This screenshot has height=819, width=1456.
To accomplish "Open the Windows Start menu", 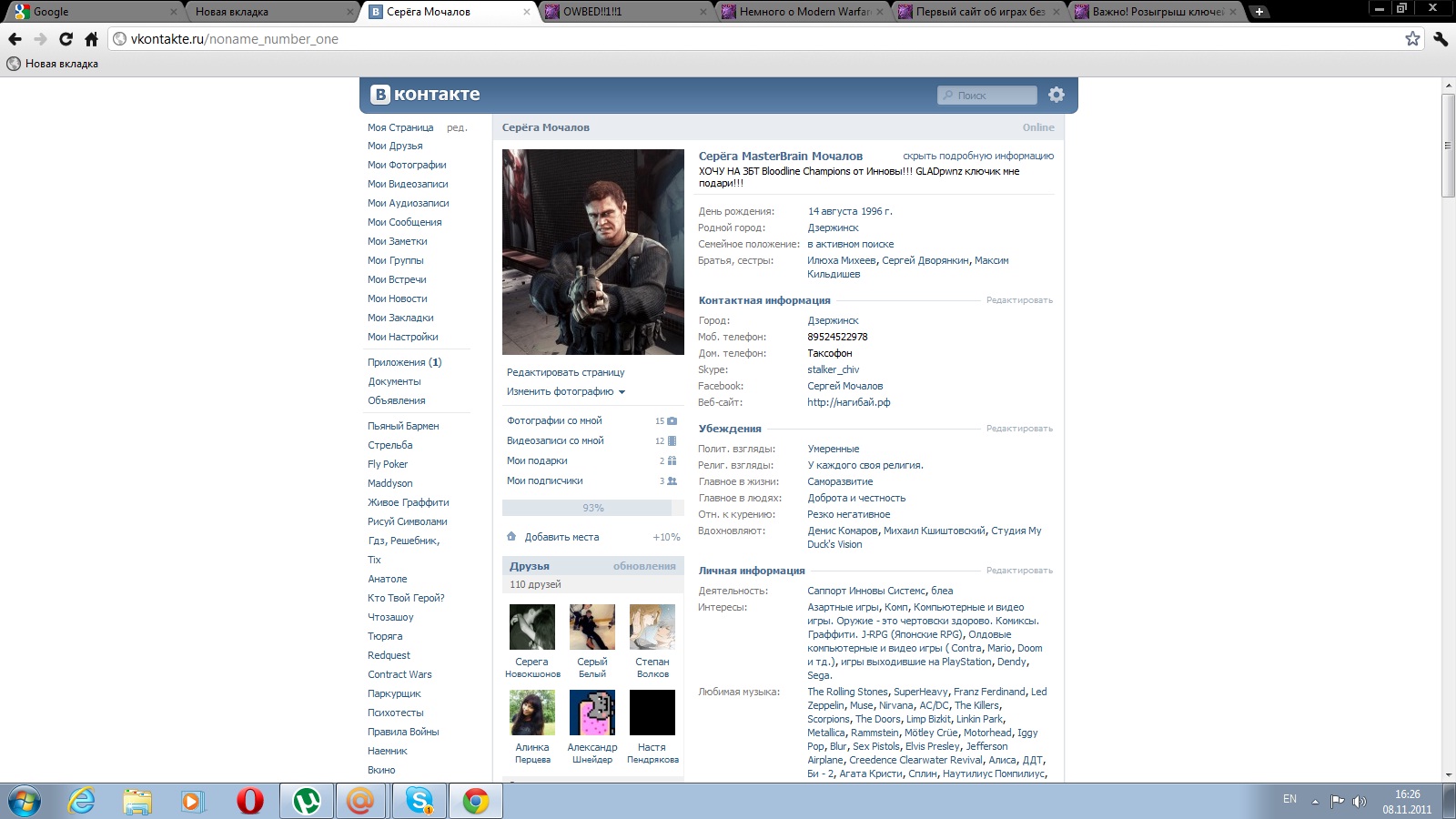I will pos(24,802).
